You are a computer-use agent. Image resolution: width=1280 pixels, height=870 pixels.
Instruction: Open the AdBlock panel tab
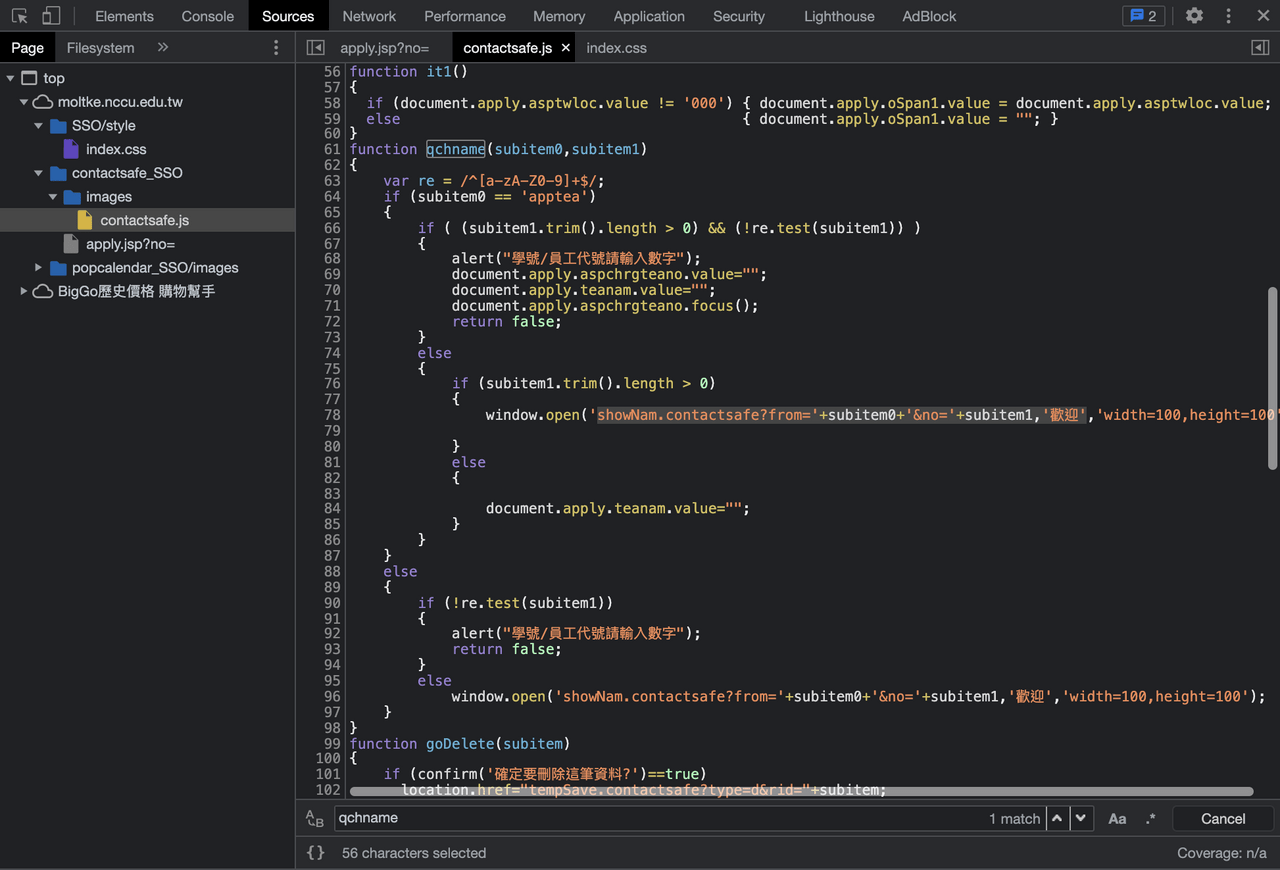tap(929, 16)
